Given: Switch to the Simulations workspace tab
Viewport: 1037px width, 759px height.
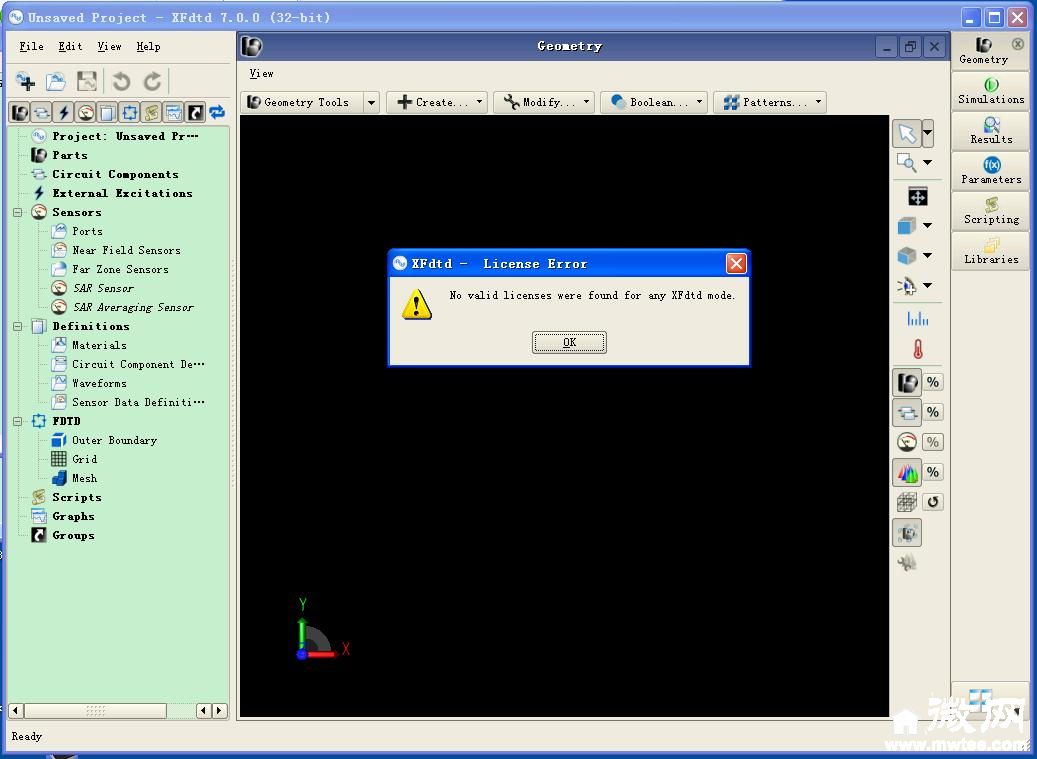Looking at the screenshot, I should [x=991, y=91].
